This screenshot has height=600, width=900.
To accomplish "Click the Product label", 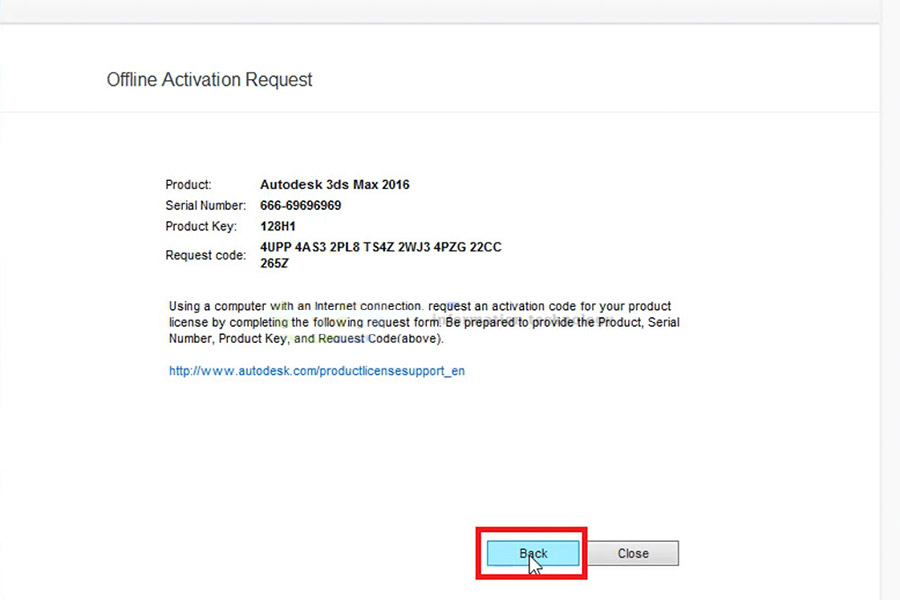I will tap(188, 185).
